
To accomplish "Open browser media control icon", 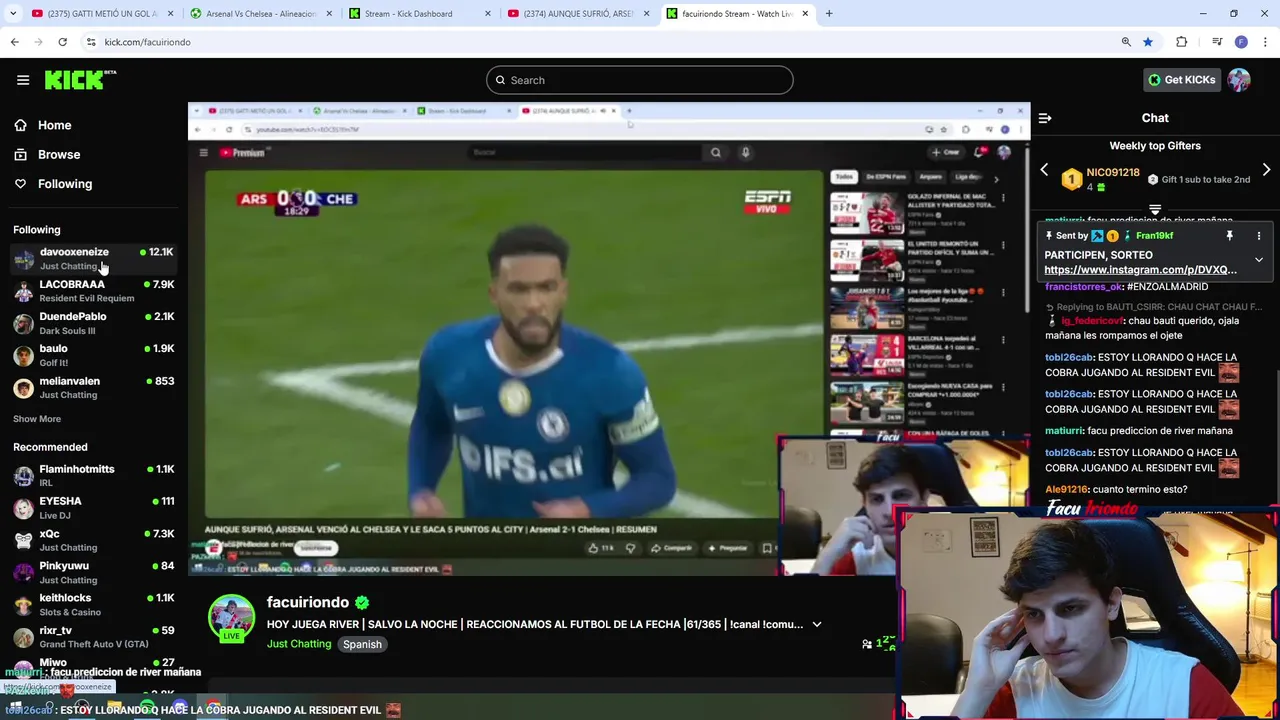I will tap(1217, 42).
